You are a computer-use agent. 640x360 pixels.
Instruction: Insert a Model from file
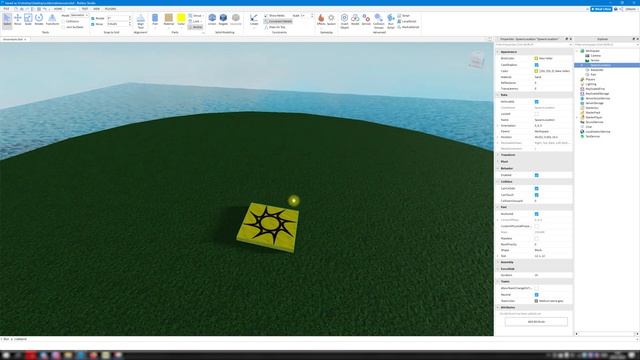pos(355,20)
